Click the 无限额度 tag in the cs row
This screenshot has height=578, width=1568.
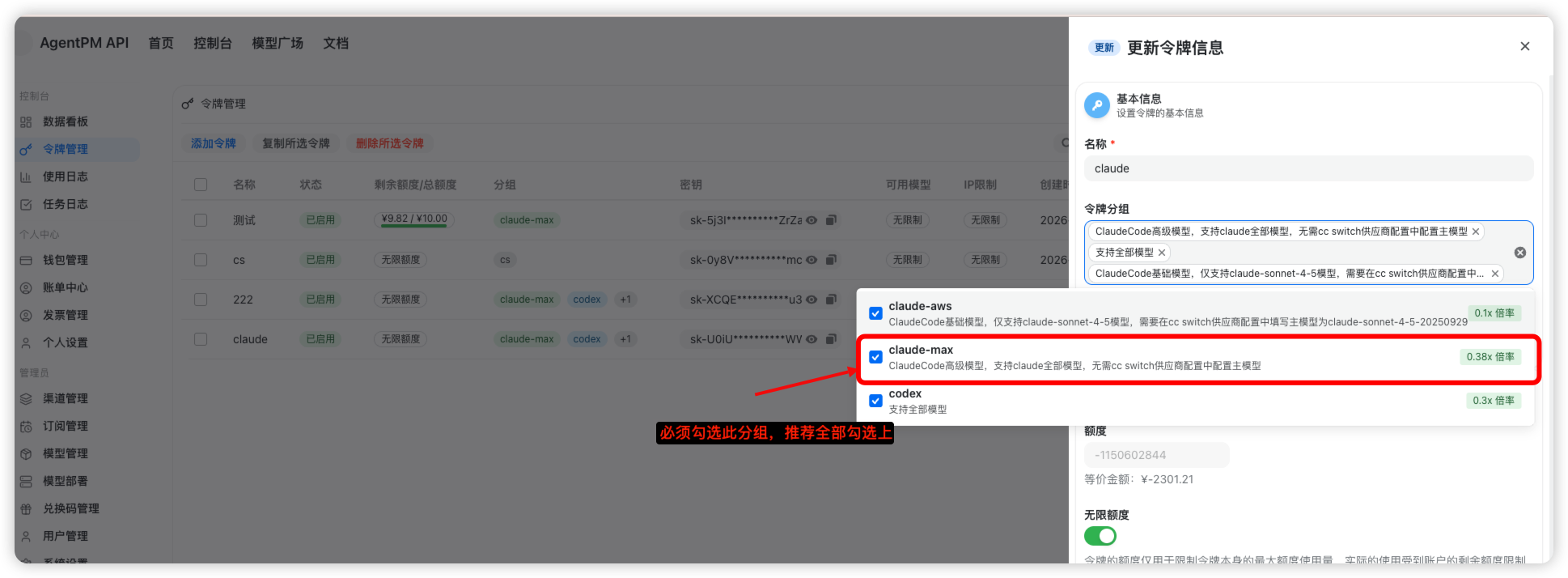click(x=400, y=260)
